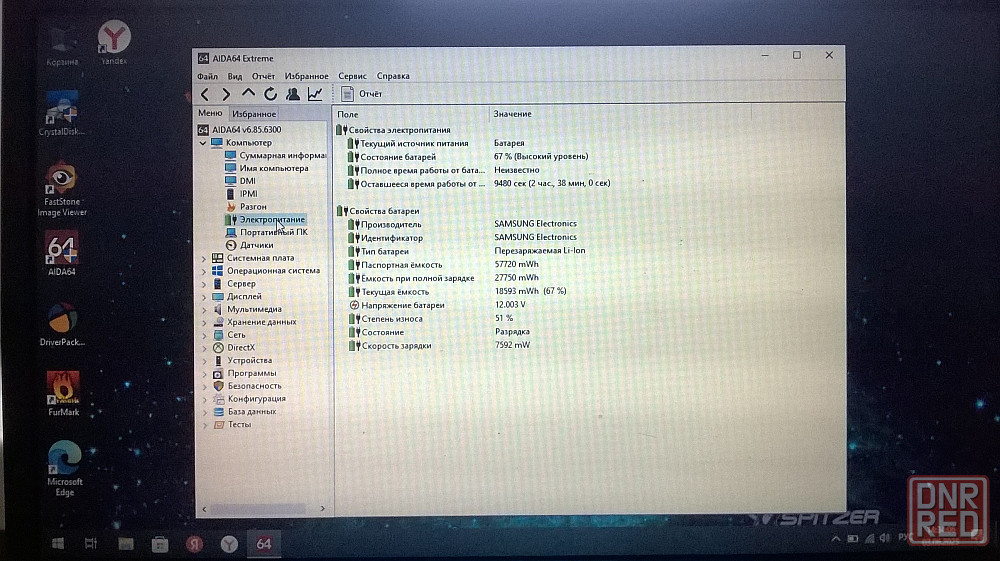
Task: Switch to the Меню tab
Action: point(210,113)
